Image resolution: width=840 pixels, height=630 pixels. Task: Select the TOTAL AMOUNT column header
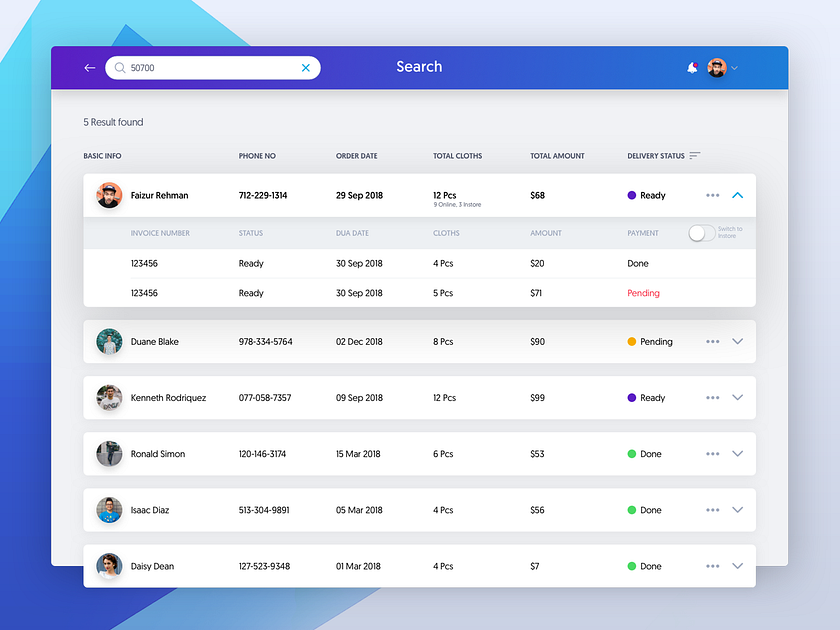click(x=555, y=156)
